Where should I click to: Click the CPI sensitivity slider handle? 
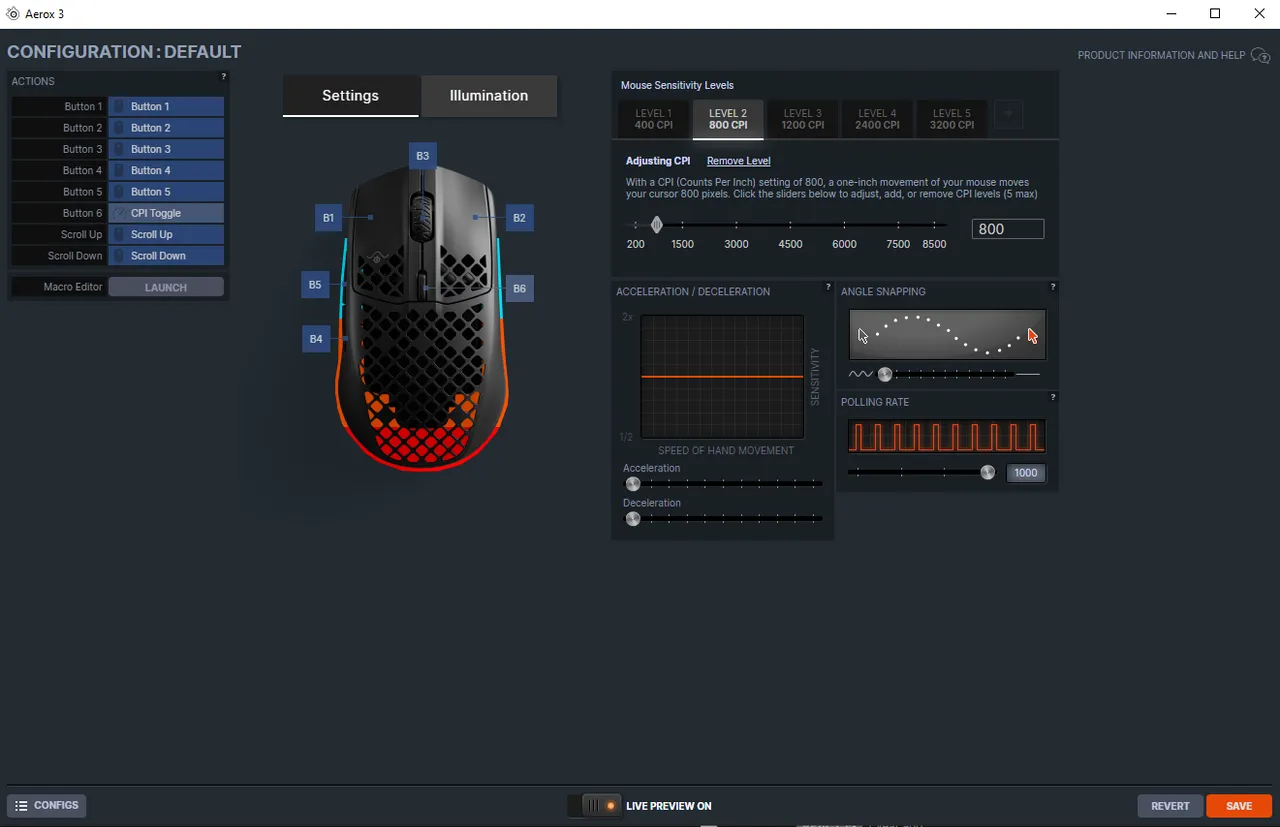pyautogui.click(x=657, y=225)
